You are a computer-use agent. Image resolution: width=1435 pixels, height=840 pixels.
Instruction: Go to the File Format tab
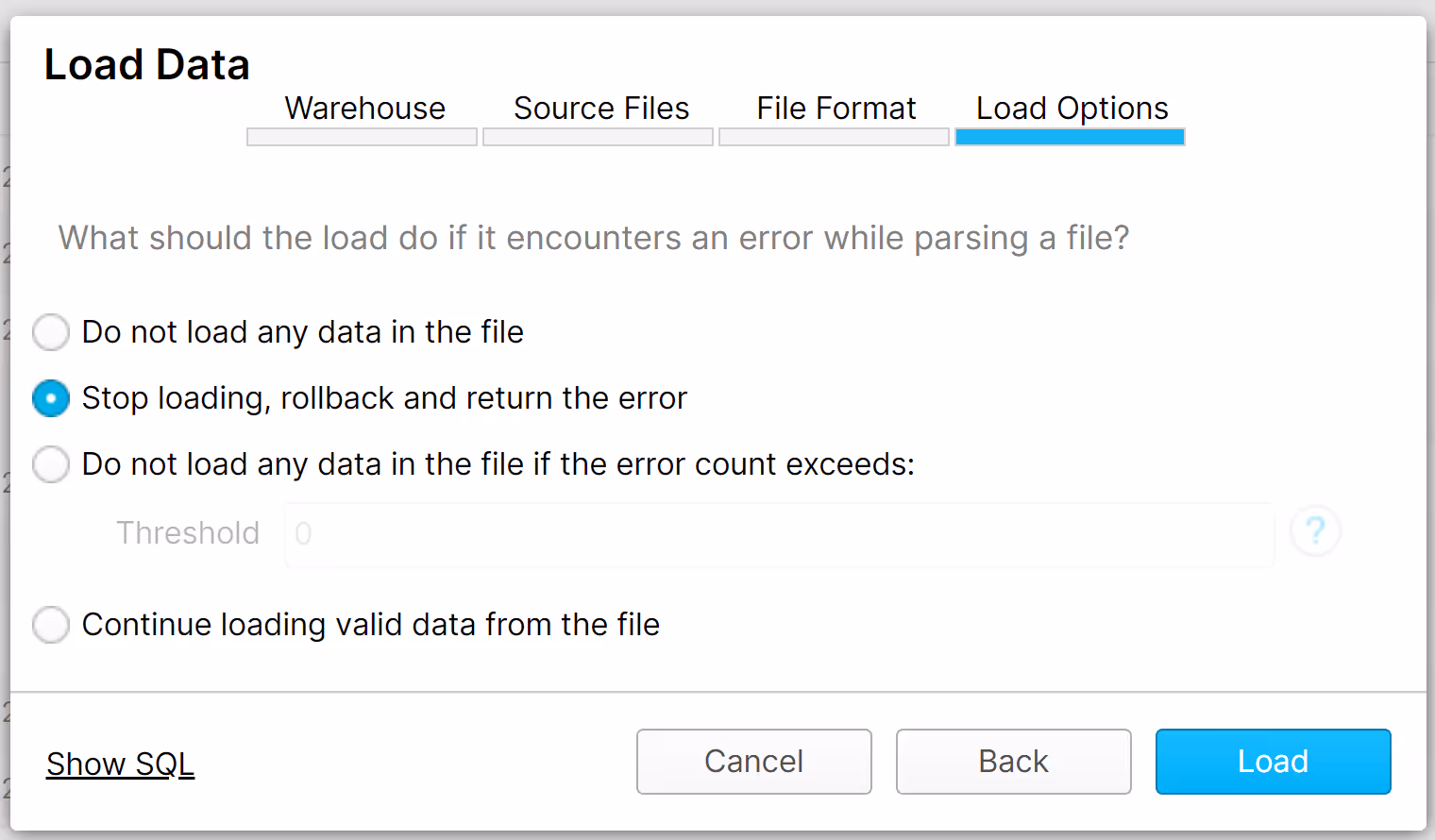click(836, 109)
